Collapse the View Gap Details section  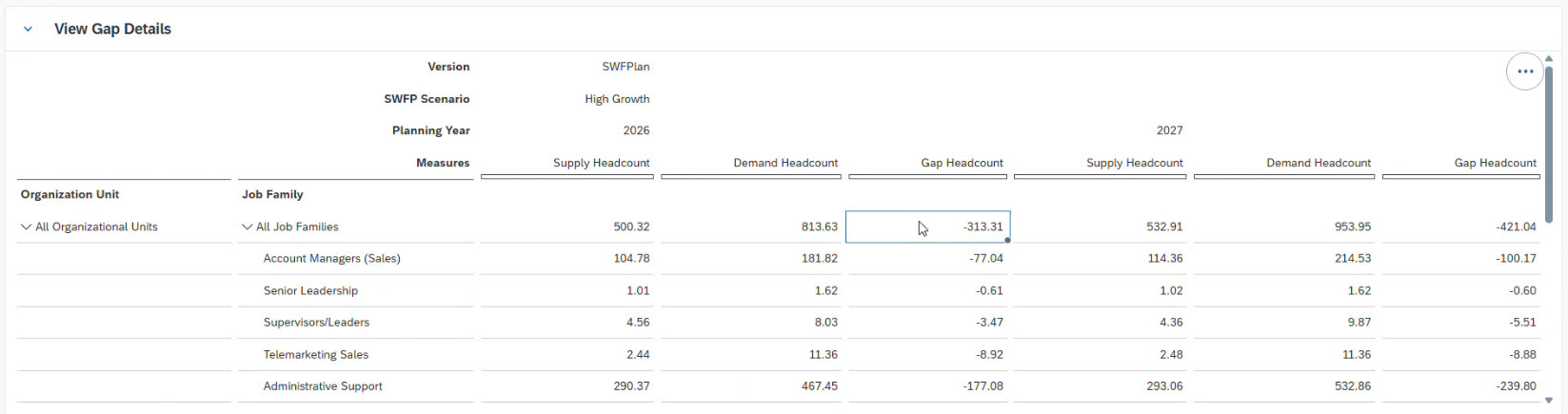(x=28, y=30)
